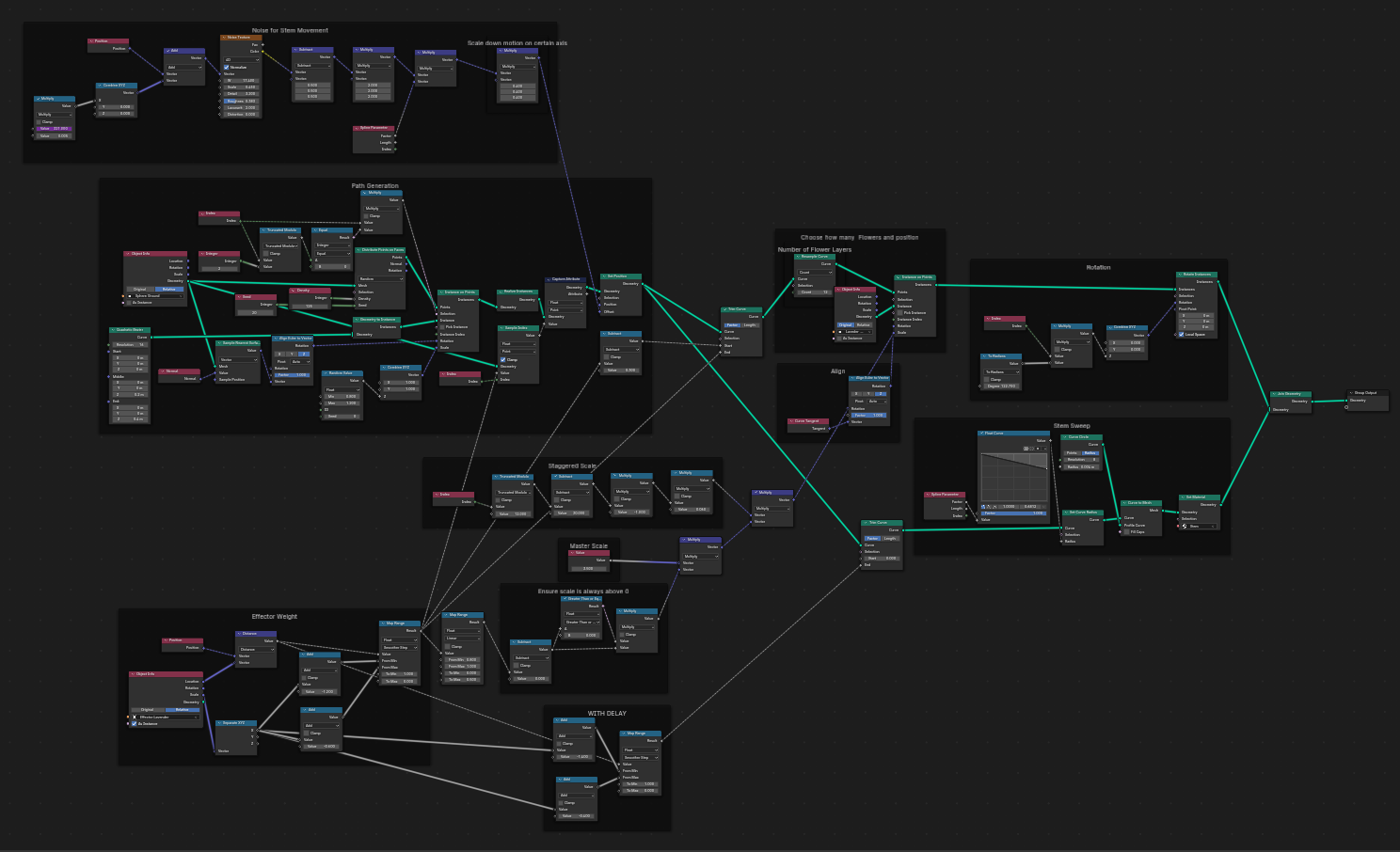Toggle the Clamp checkbox in Sample Index node
Viewport: 1400px width, 852px height.
503,360
